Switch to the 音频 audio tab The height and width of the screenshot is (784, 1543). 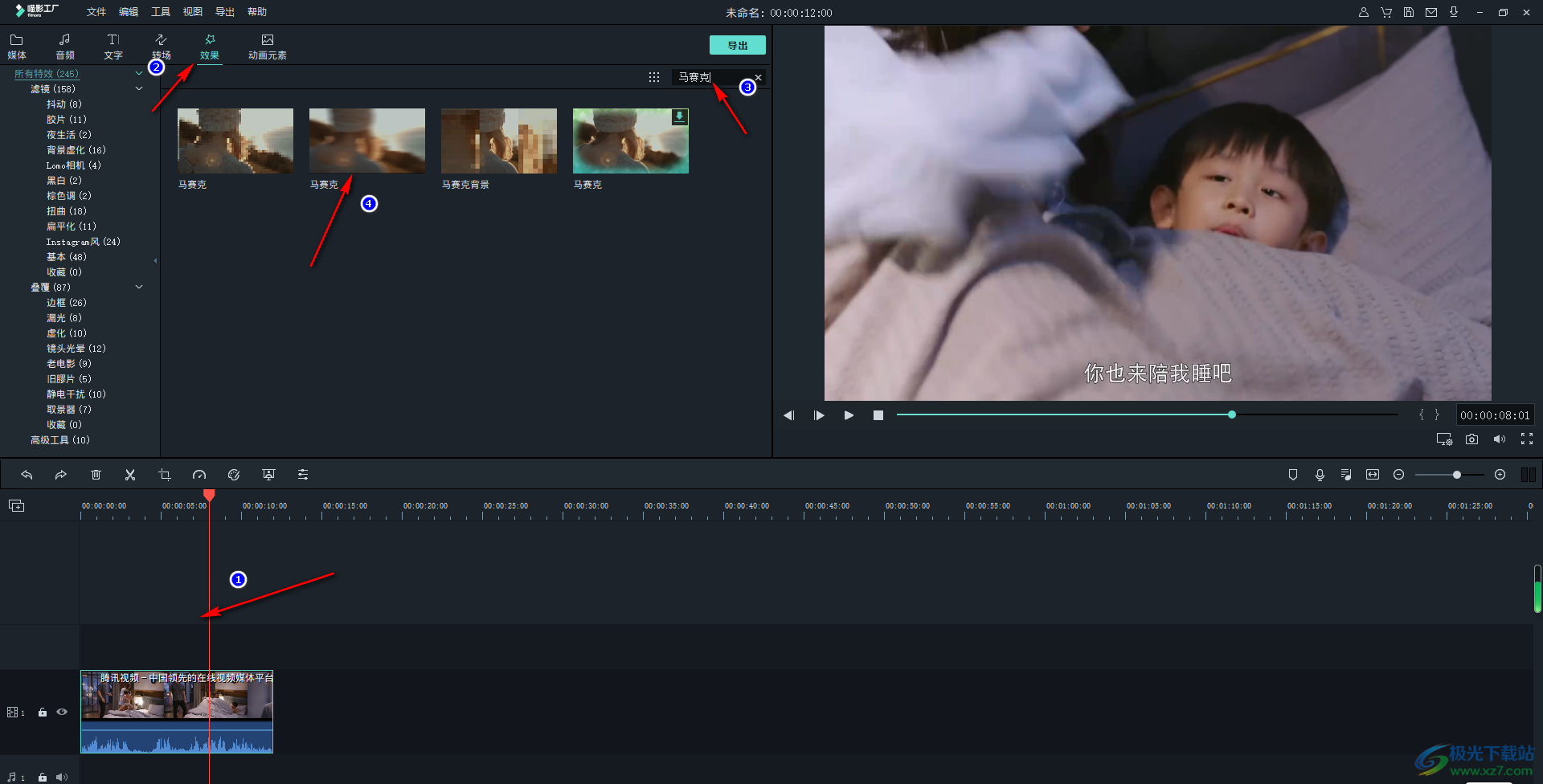coord(65,47)
